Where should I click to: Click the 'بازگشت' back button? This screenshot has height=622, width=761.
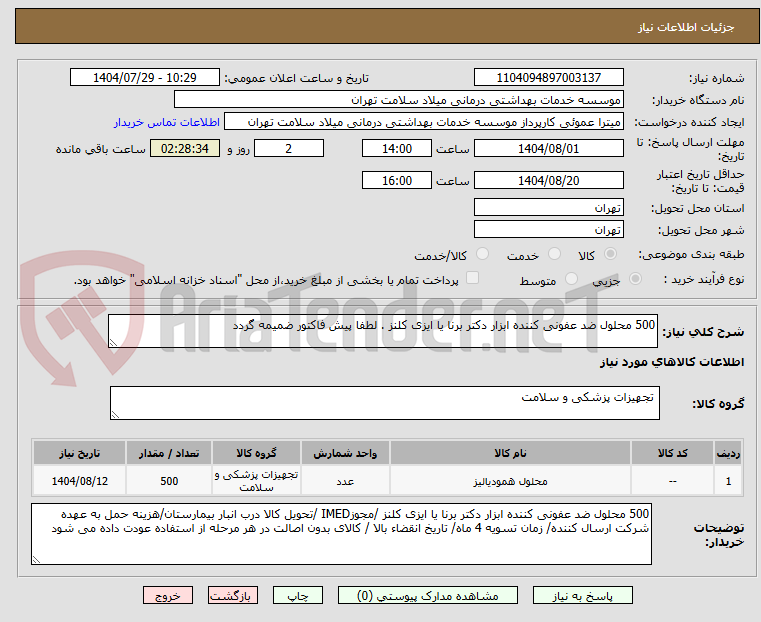232,595
